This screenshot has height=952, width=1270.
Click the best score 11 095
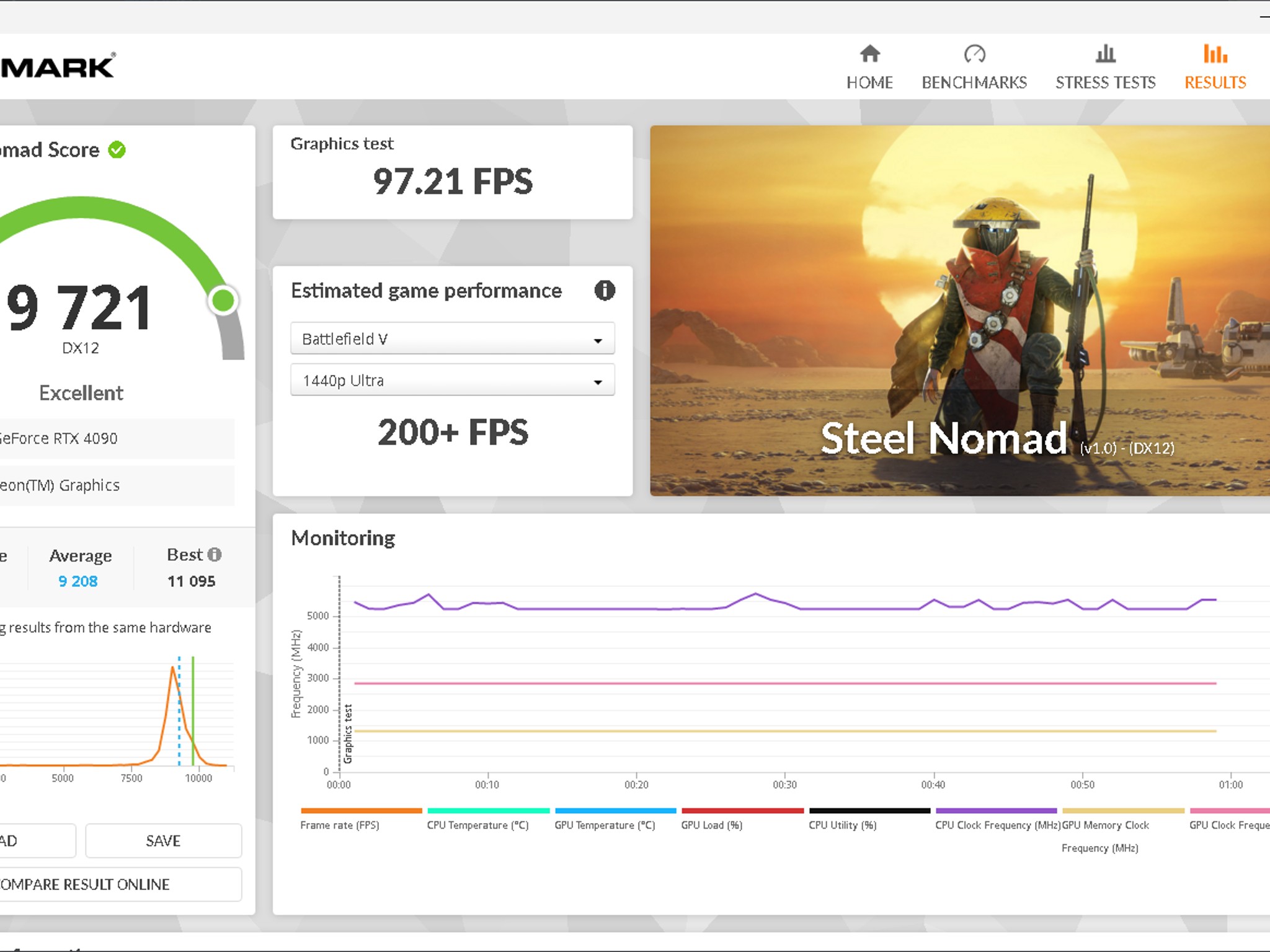(x=191, y=581)
